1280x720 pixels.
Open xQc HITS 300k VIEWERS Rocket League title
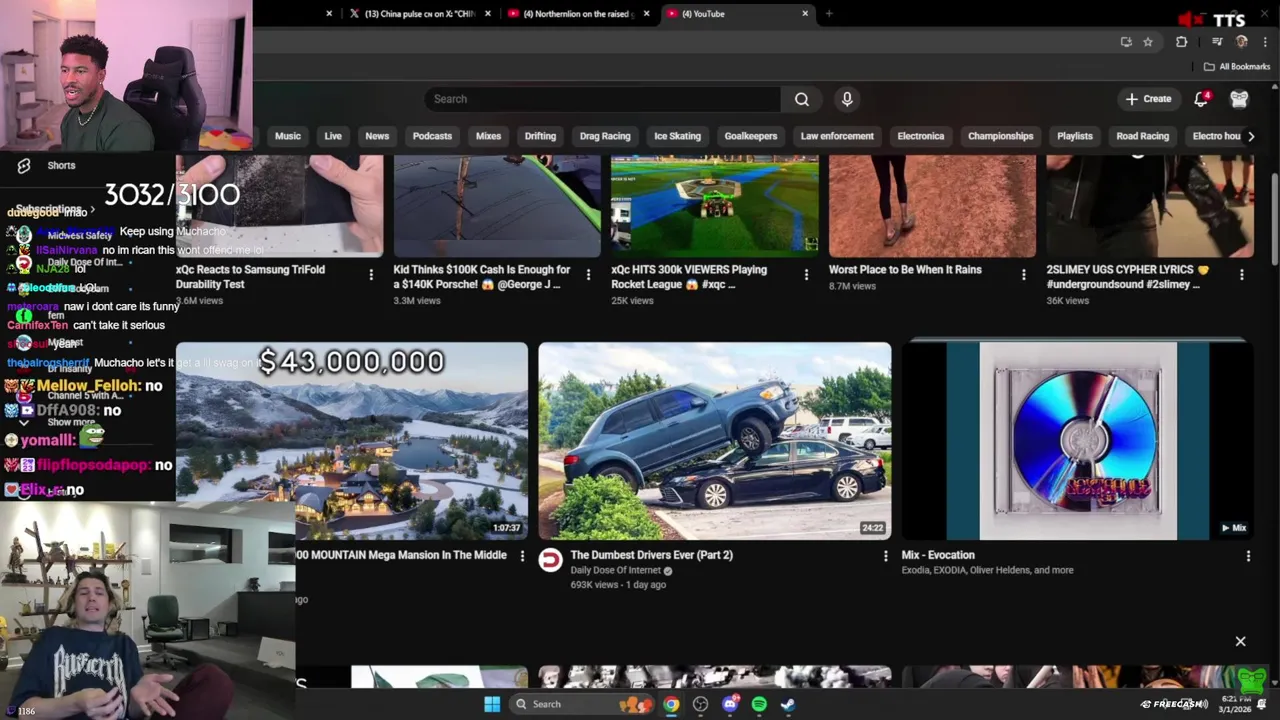pyautogui.click(x=689, y=277)
